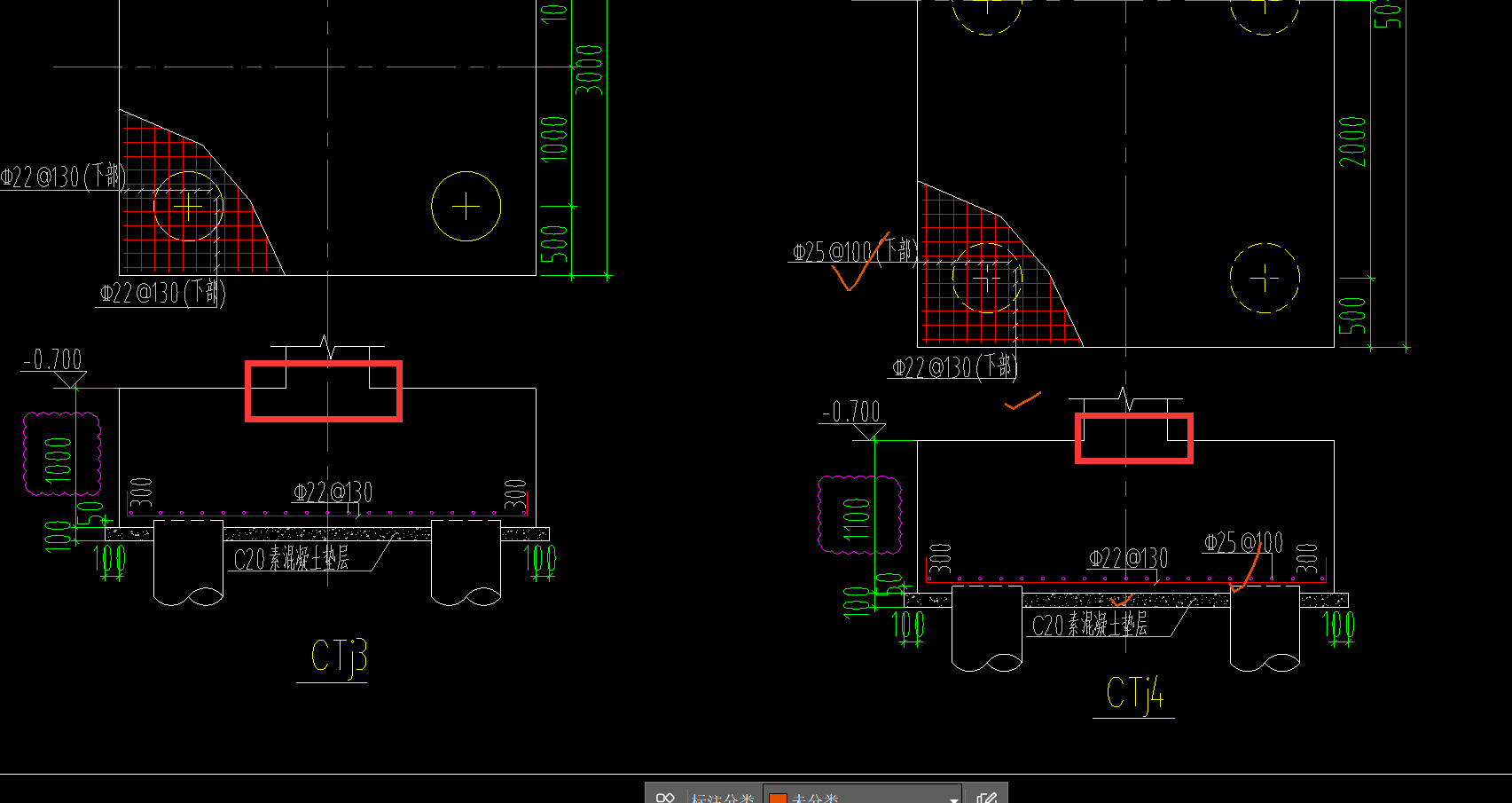
Task: Select the CTj4 drawing title
Action: [x=1134, y=694]
